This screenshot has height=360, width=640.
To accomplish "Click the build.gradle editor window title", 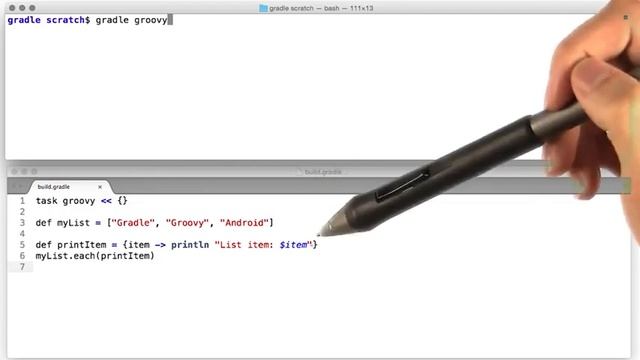I will click(323, 172).
